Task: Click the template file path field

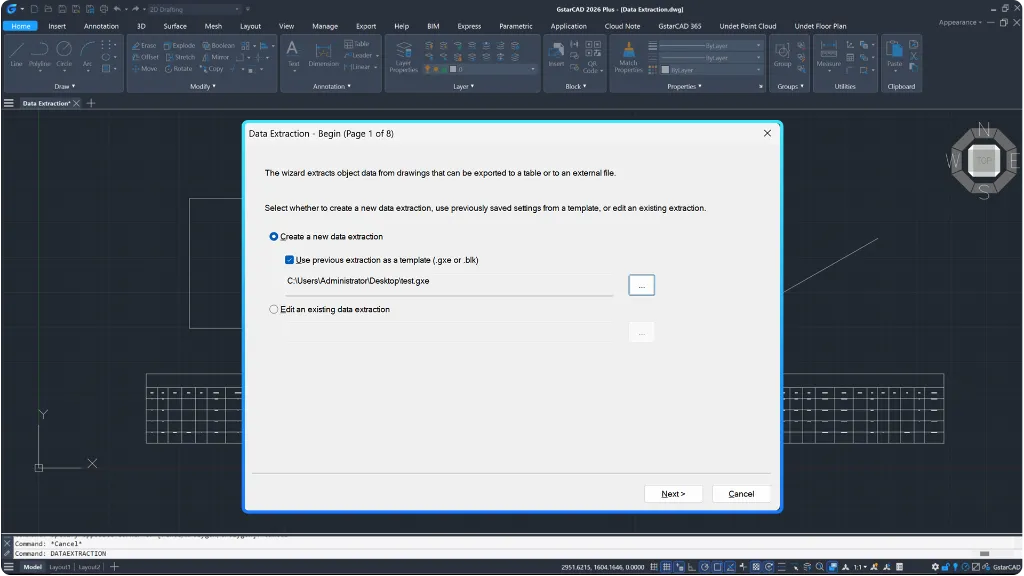Action: [449, 281]
